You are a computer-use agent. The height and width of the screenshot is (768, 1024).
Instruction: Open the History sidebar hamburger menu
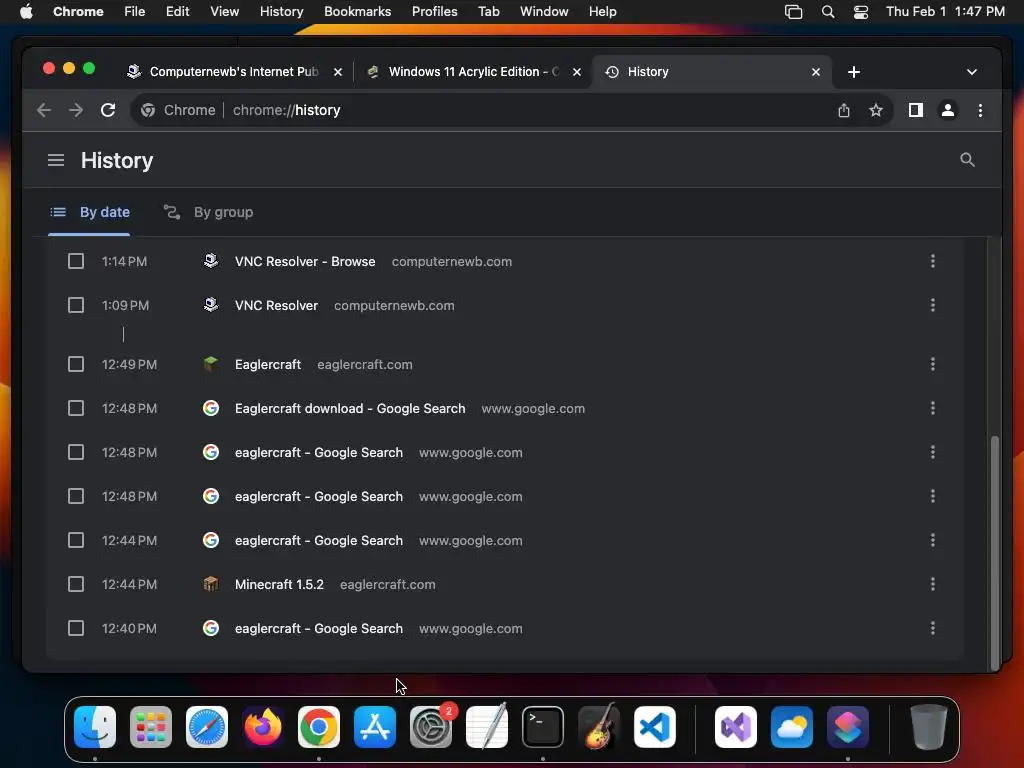click(x=56, y=160)
